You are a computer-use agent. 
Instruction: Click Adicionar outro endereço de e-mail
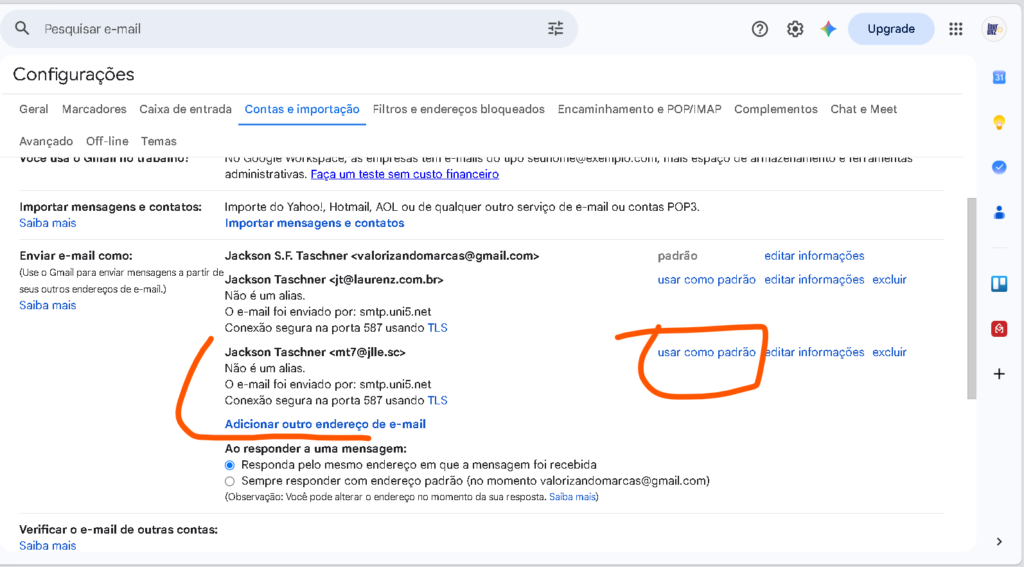pyautogui.click(x=325, y=424)
